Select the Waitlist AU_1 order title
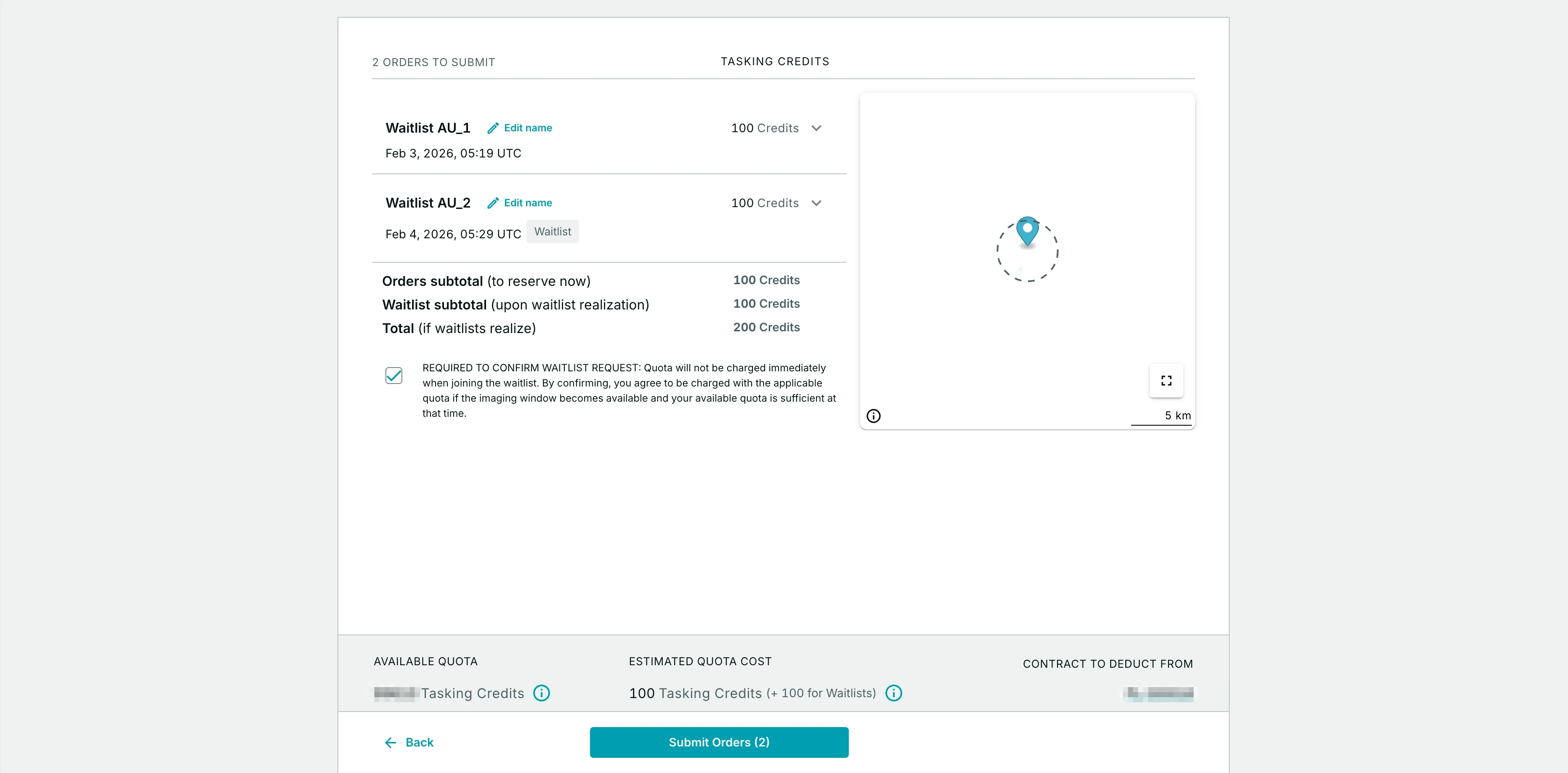Viewport: 1568px width, 773px height. point(427,128)
